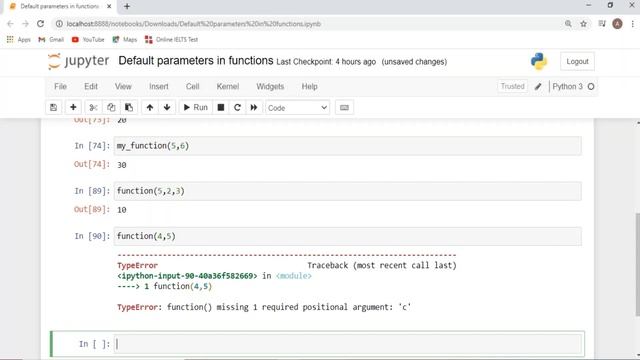Paste cells below icon
The width and height of the screenshot is (640, 360).
[x=129, y=108]
